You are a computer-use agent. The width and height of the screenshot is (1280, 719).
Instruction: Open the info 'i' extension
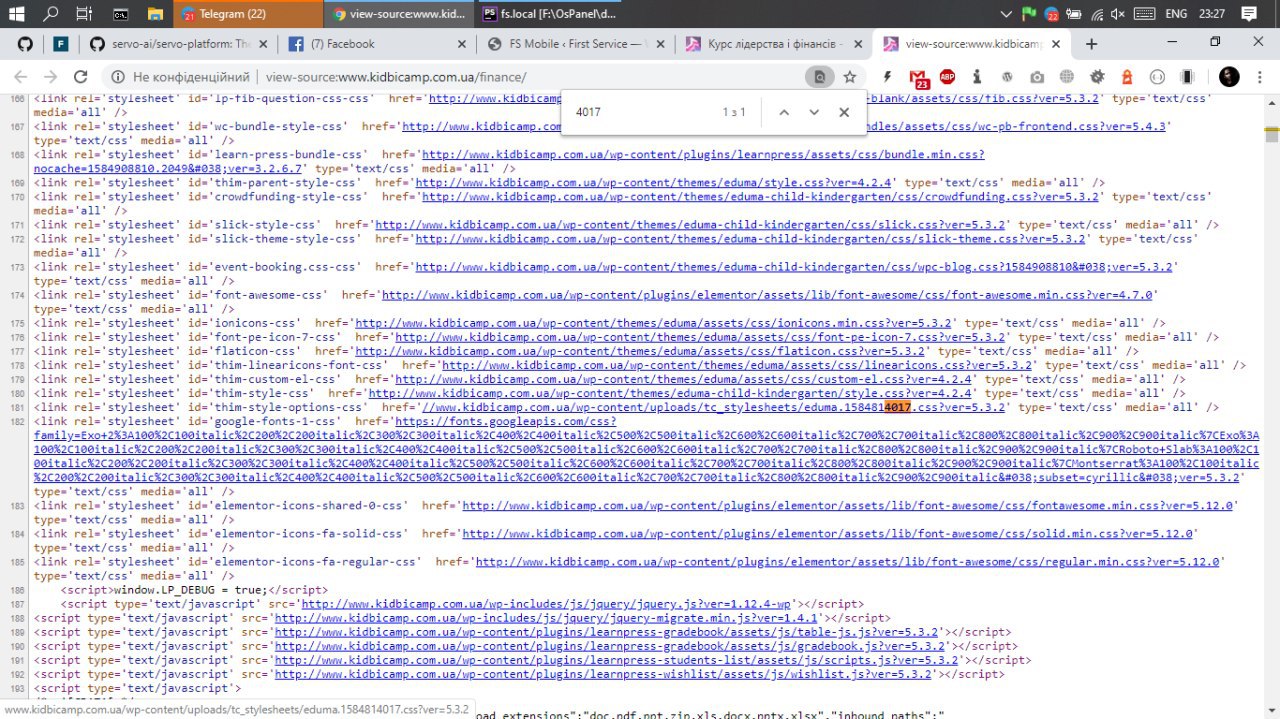(x=977, y=77)
